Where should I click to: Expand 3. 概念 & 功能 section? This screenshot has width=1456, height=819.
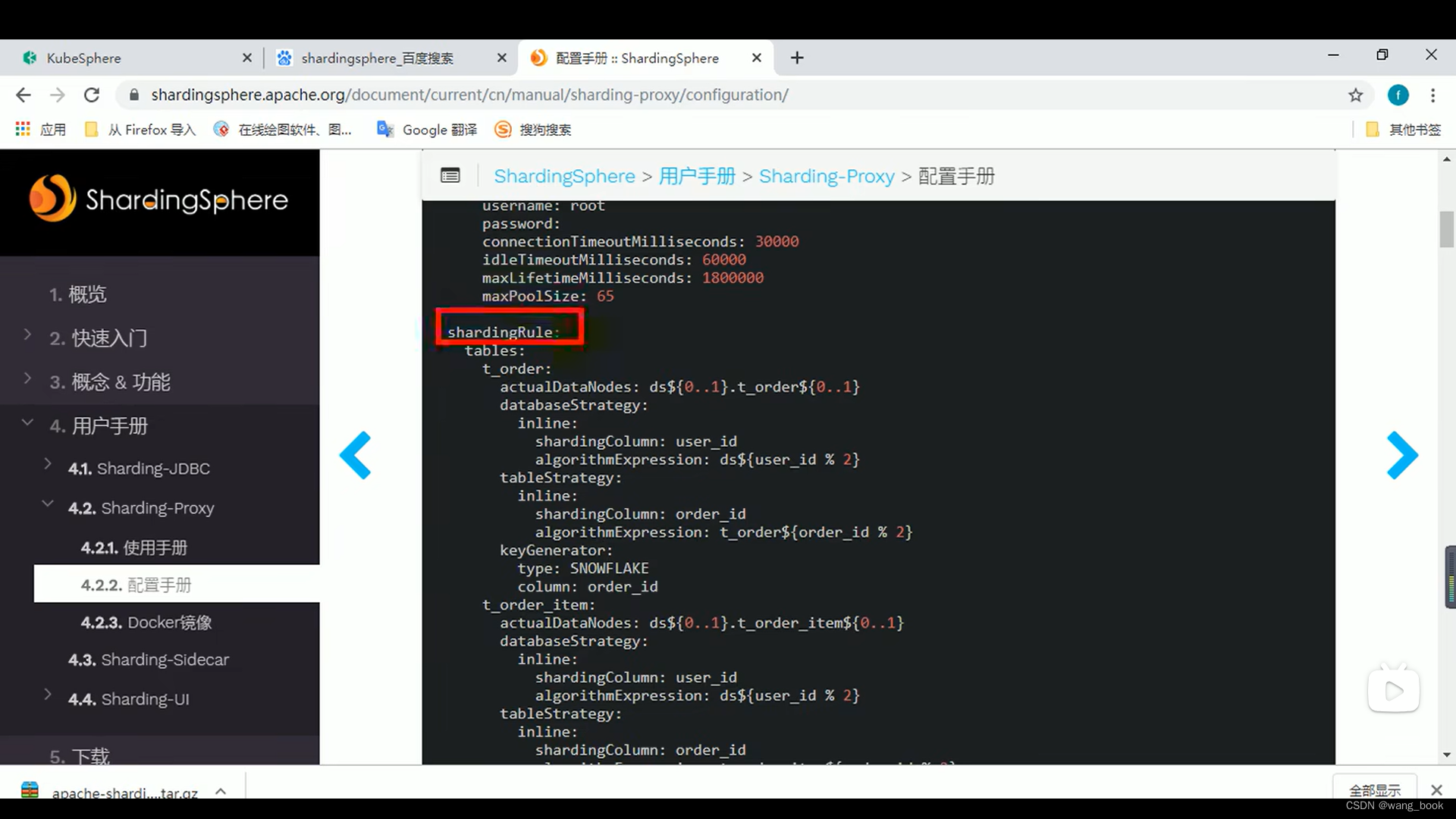click(27, 378)
